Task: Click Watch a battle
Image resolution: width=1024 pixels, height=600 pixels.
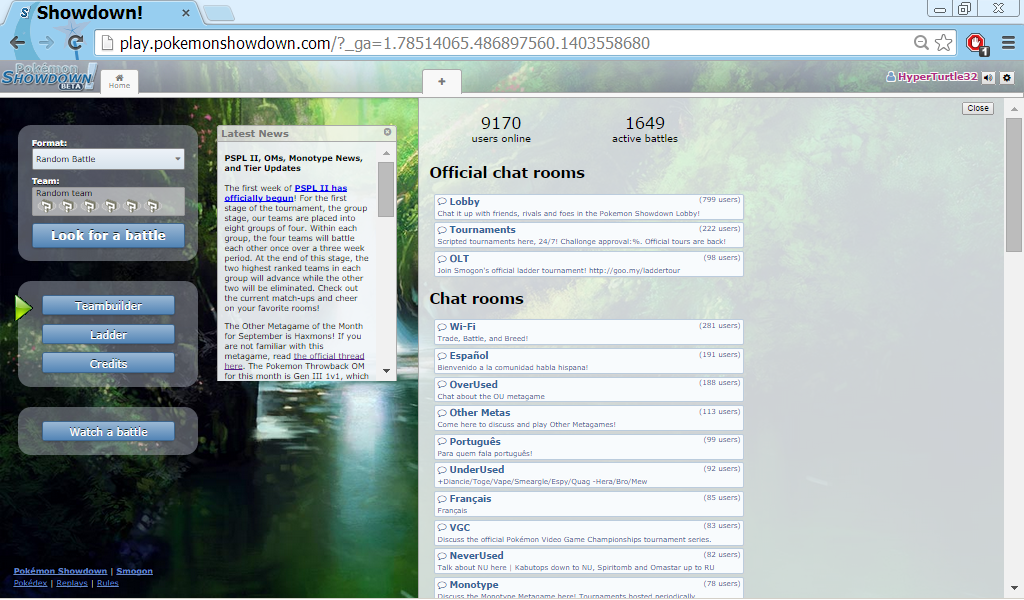Action: tap(108, 432)
